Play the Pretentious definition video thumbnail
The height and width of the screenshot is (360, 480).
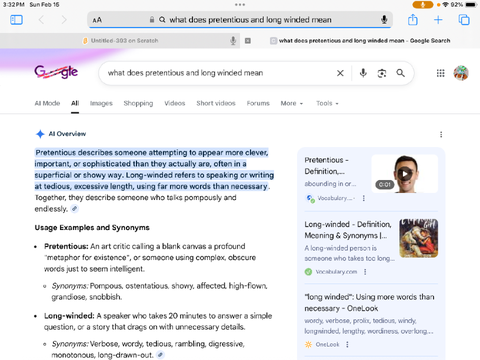click(x=405, y=174)
